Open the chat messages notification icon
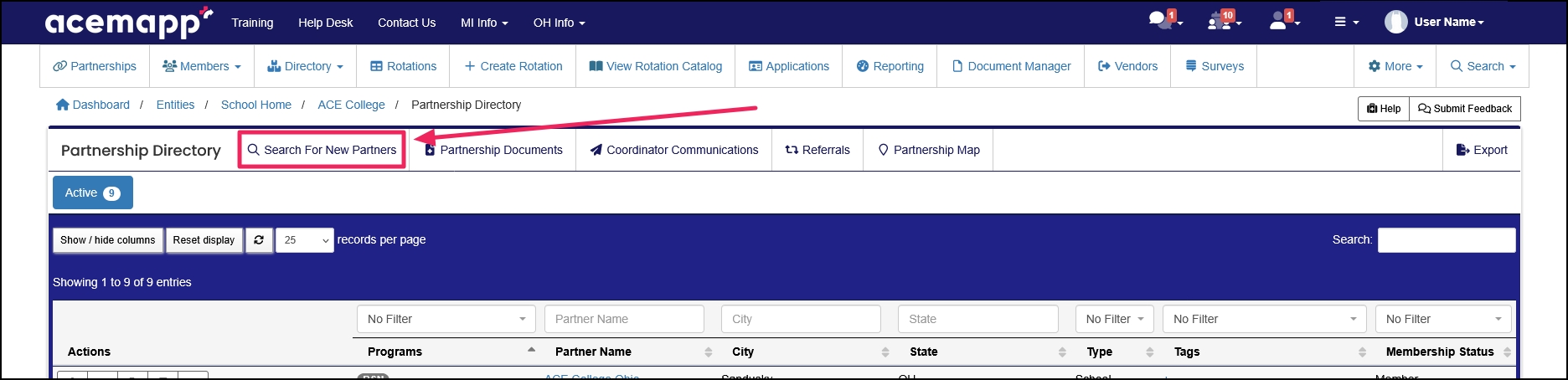 click(x=1165, y=20)
